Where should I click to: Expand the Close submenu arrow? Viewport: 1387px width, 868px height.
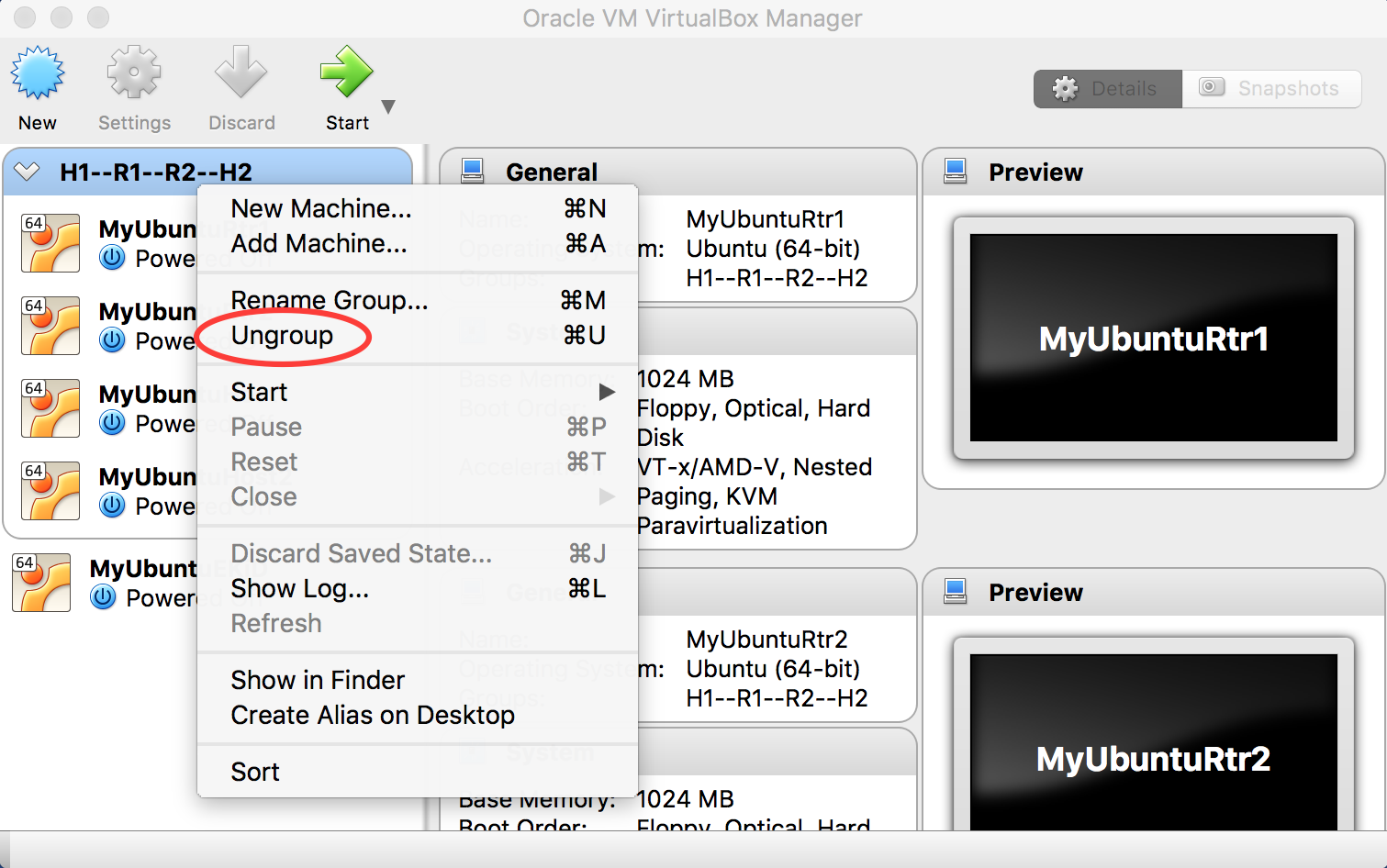(608, 496)
